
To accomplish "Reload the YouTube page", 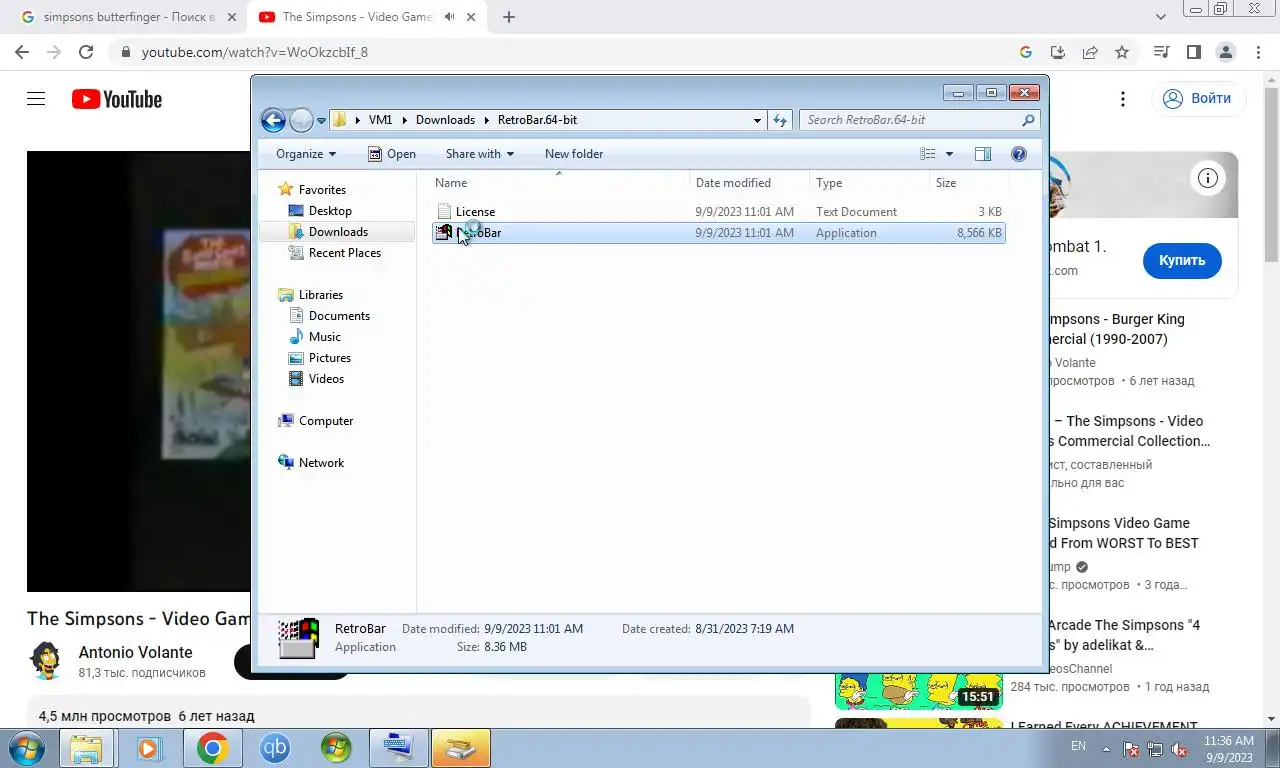I will (86, 52).
